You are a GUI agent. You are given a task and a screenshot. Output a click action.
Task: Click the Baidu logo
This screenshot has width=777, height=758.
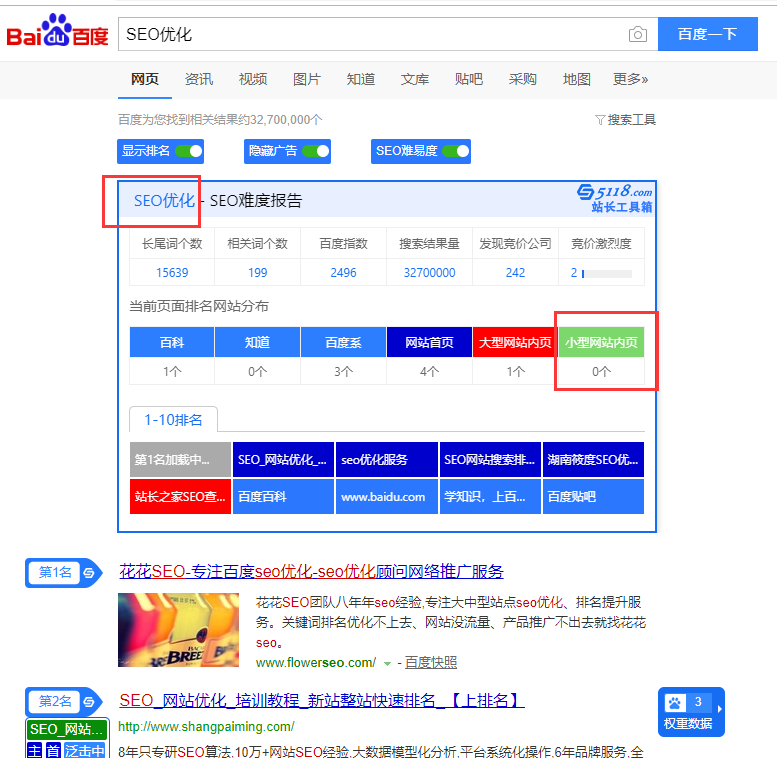coord(57,31)
